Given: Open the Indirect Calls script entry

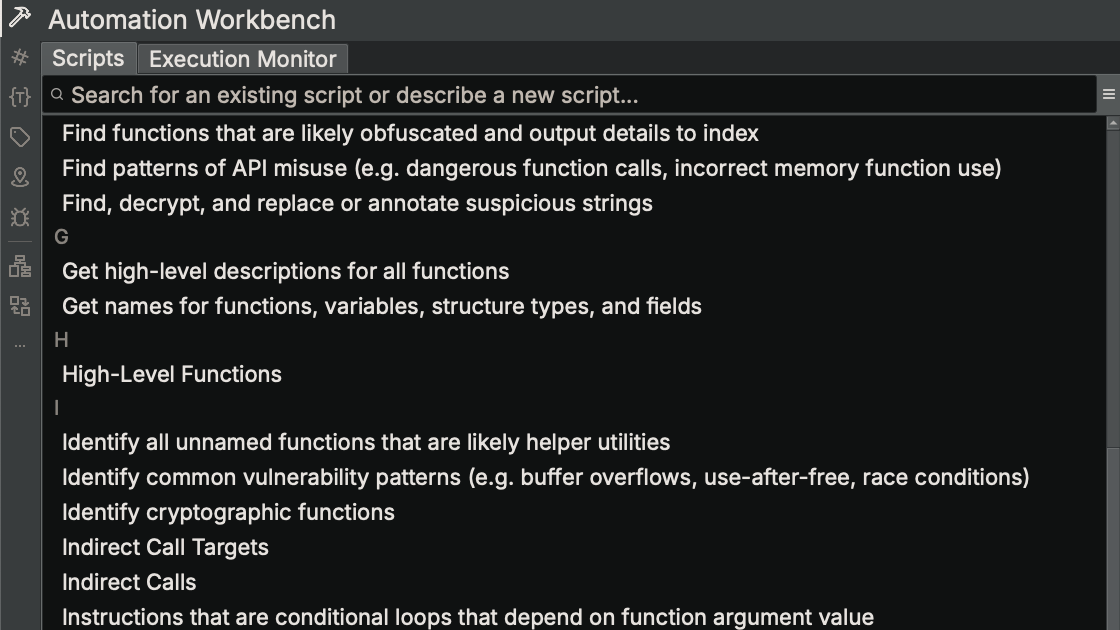Looking at the screenshot, I should coord(129,581).
